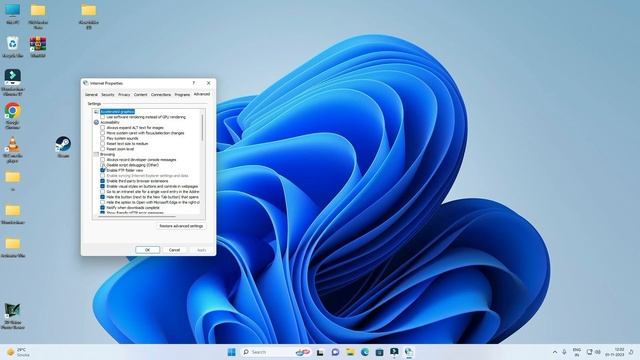Launch Microsoft Edge from the taskbar
The height and width of the screenshot is (360, 640).
pyautogui.click(x=364, y=352)
